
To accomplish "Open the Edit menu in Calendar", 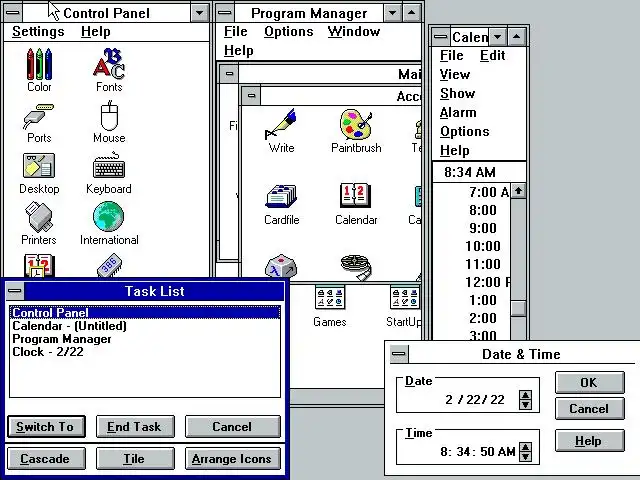I will pos(492,56).
